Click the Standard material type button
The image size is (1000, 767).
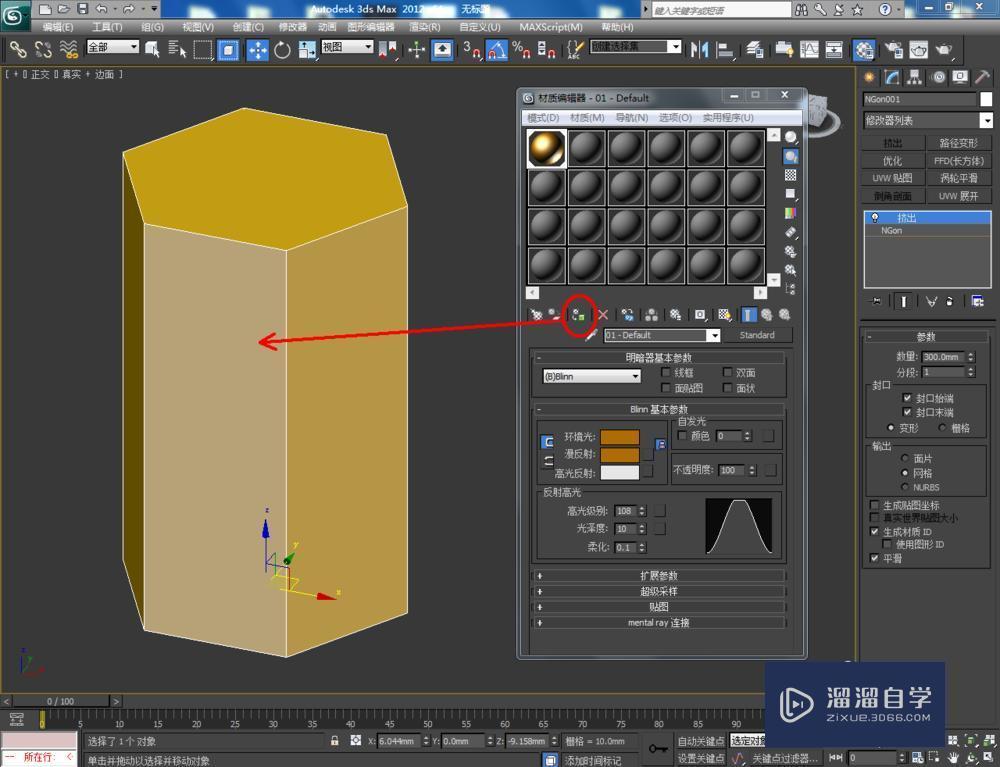[x=758, y=335]
